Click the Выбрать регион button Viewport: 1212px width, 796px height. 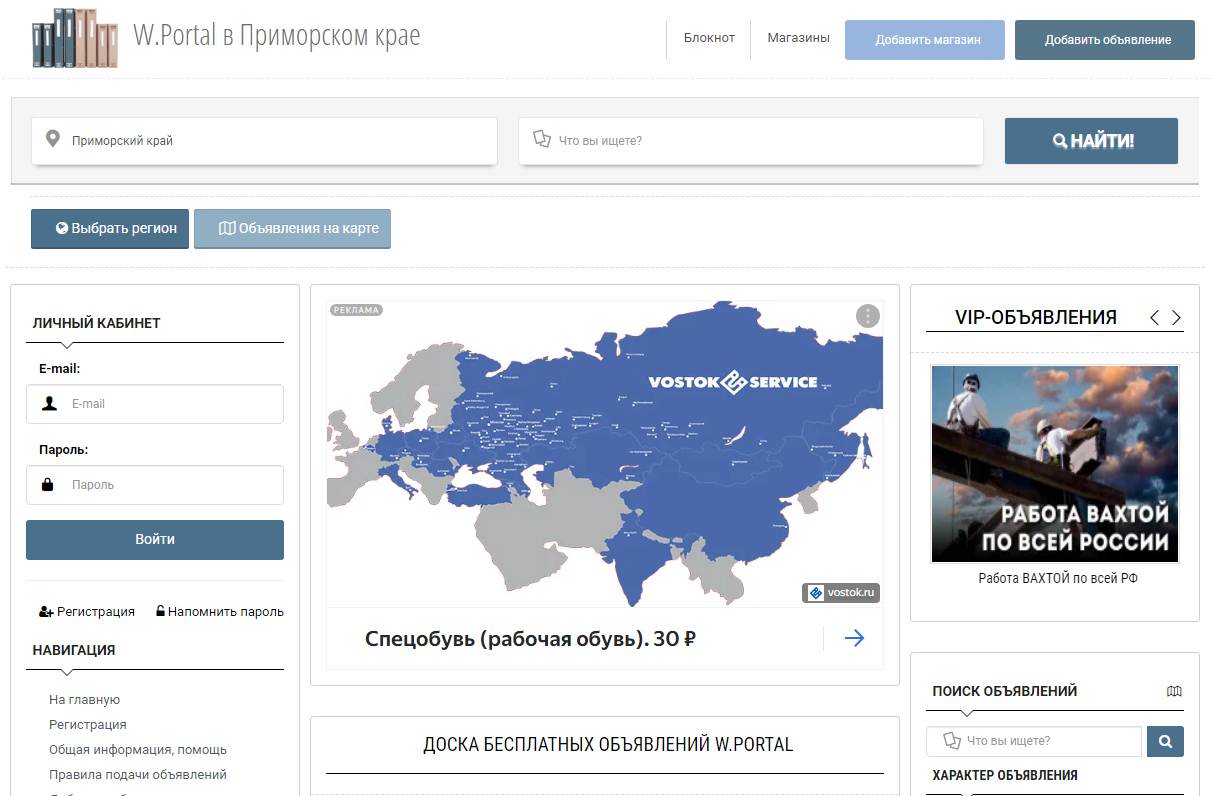tap(110, 228)
